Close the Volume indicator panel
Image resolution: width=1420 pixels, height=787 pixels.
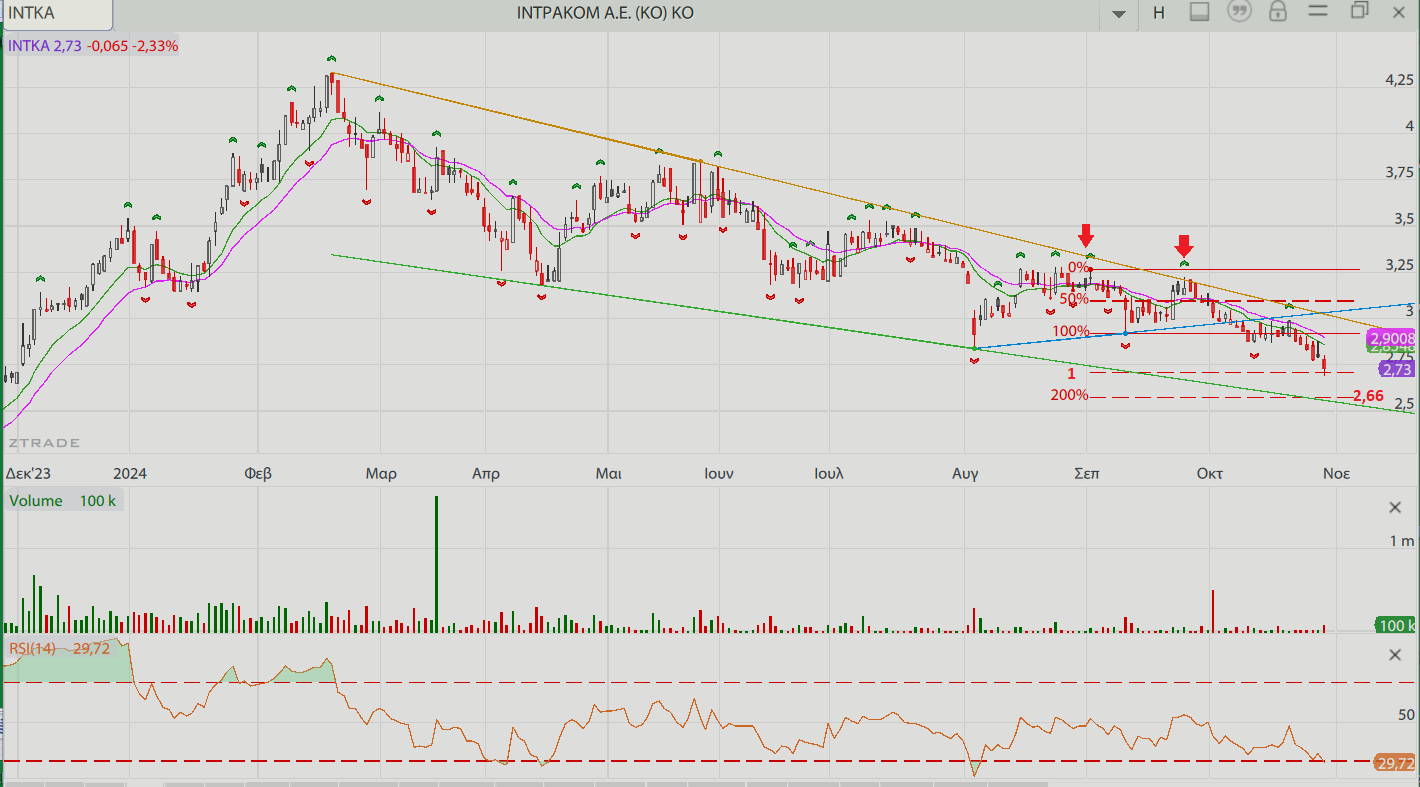[x=1395, y=508]
